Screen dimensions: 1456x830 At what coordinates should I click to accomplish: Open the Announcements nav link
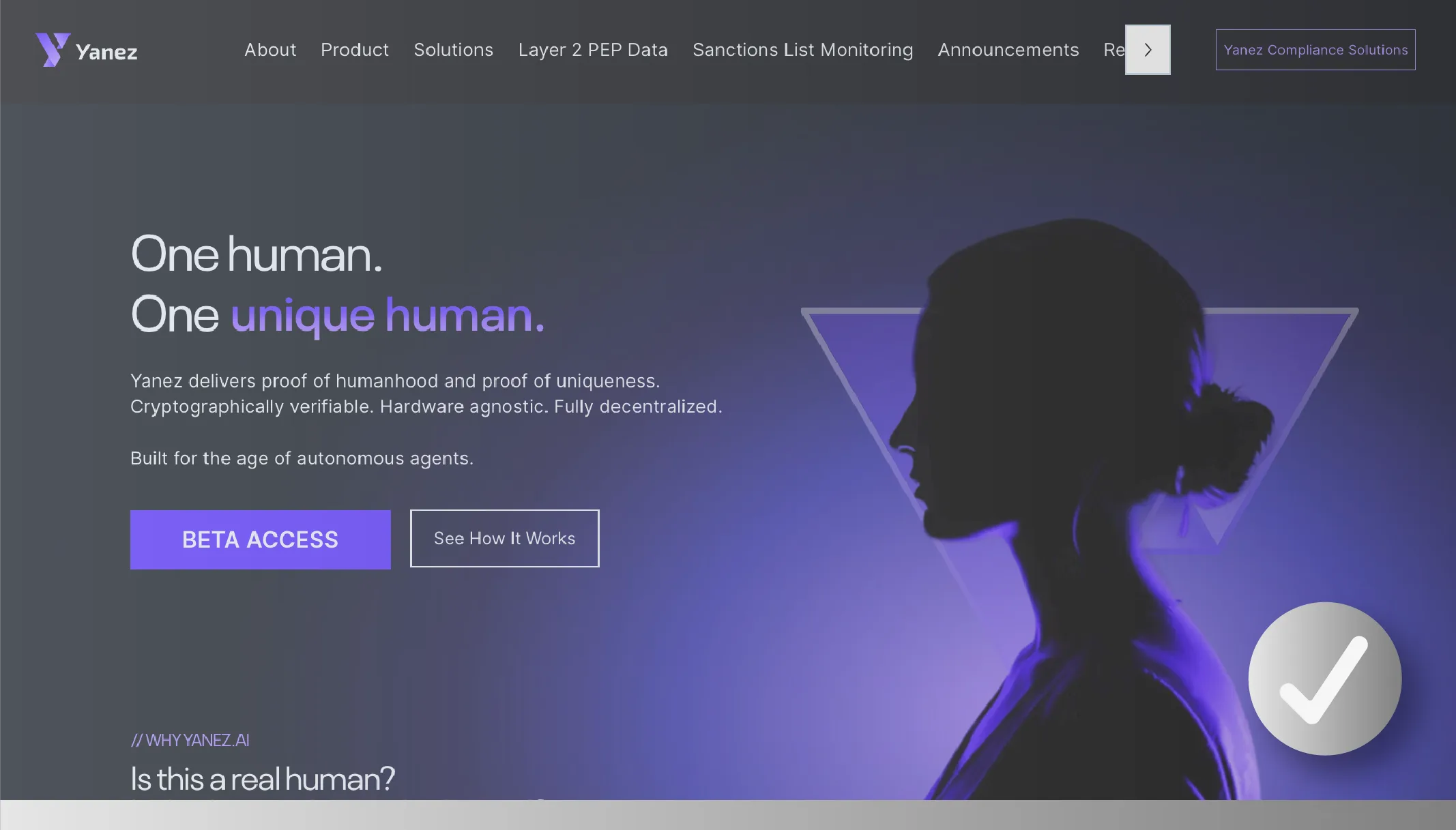(x=1008, y=50)
